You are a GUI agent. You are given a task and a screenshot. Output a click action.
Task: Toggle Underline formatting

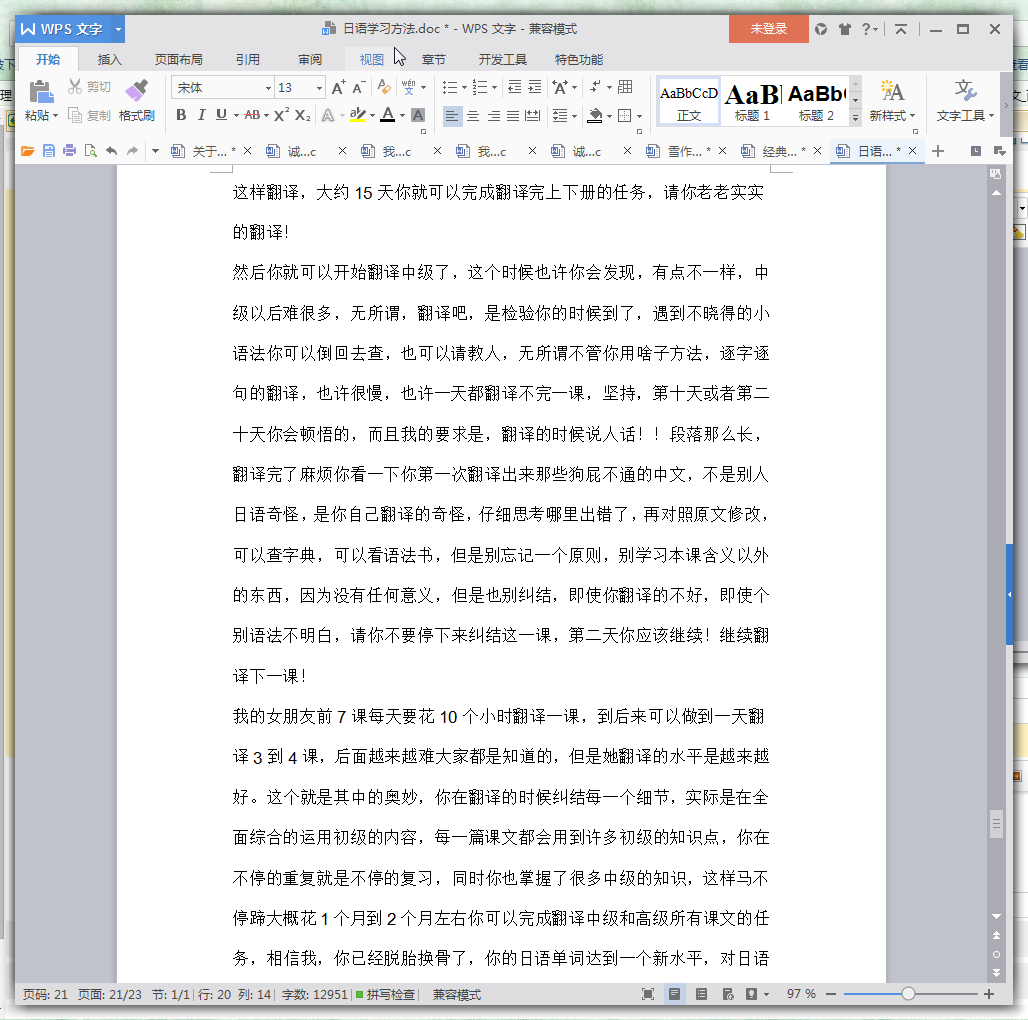click(x=221, y=115)
